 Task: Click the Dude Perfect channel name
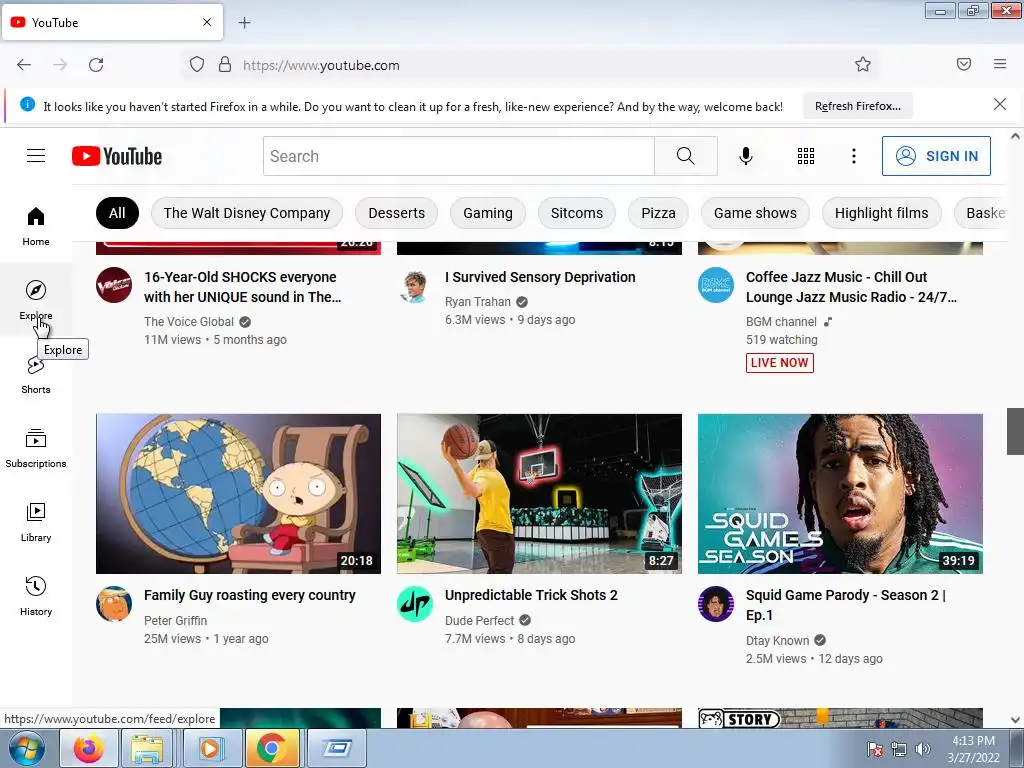tap(479, 620)
